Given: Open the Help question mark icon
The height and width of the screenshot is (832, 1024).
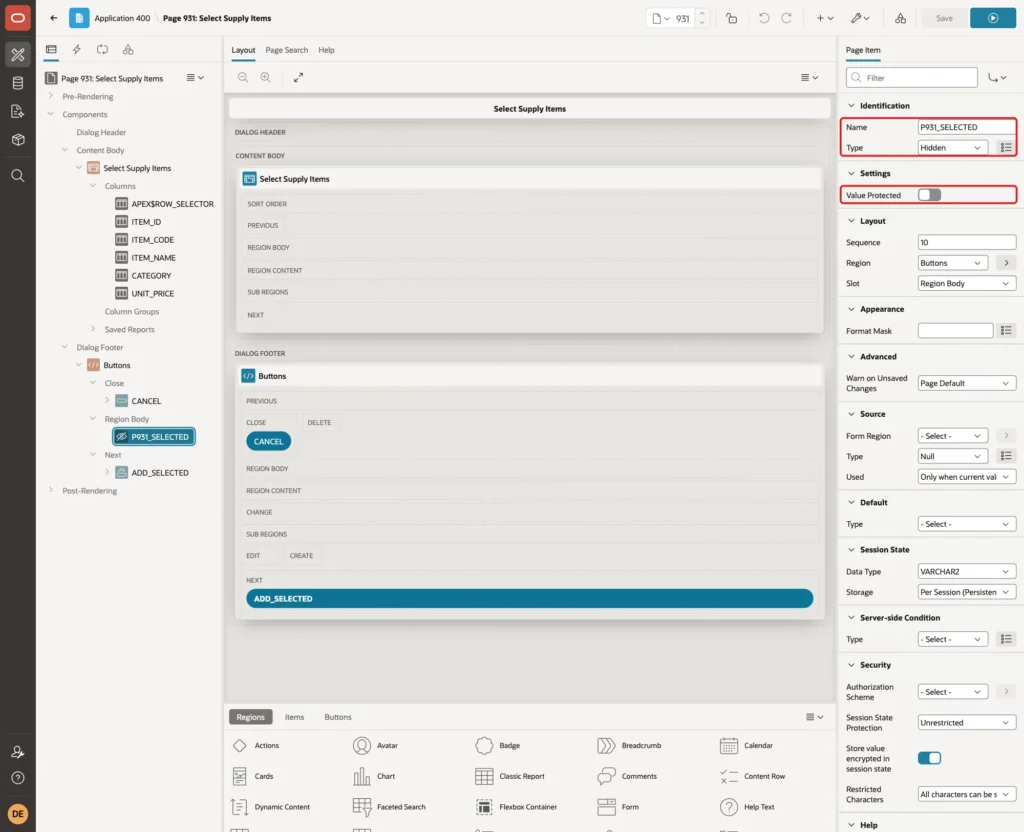Looking at the screenshot, I should pos(18,778).
